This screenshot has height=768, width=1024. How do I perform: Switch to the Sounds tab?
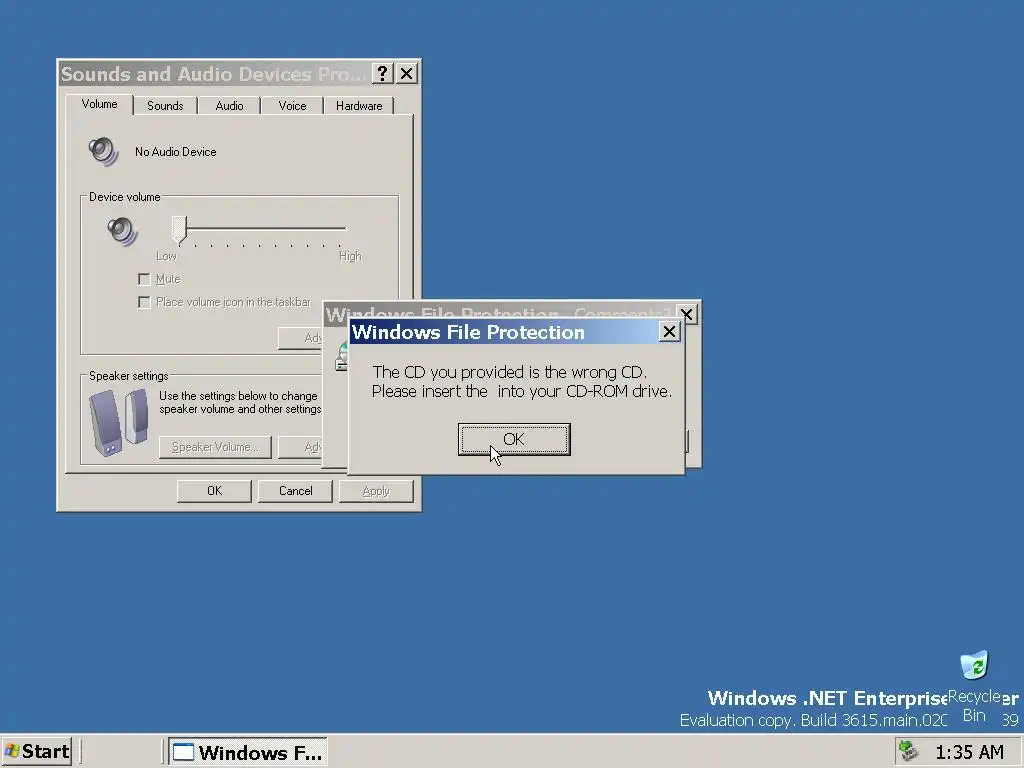coord(165,106)
